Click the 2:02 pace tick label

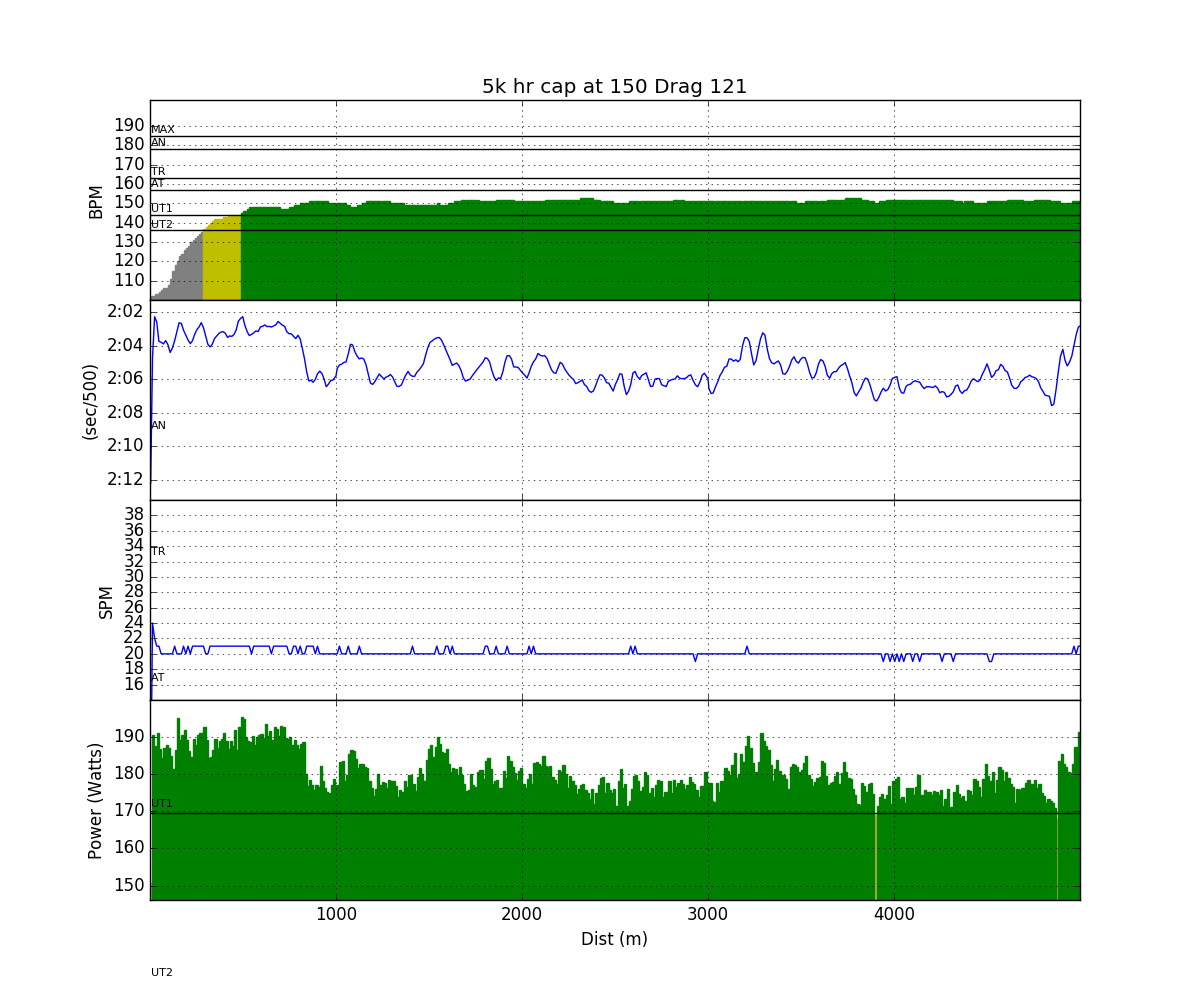(126, 311)
